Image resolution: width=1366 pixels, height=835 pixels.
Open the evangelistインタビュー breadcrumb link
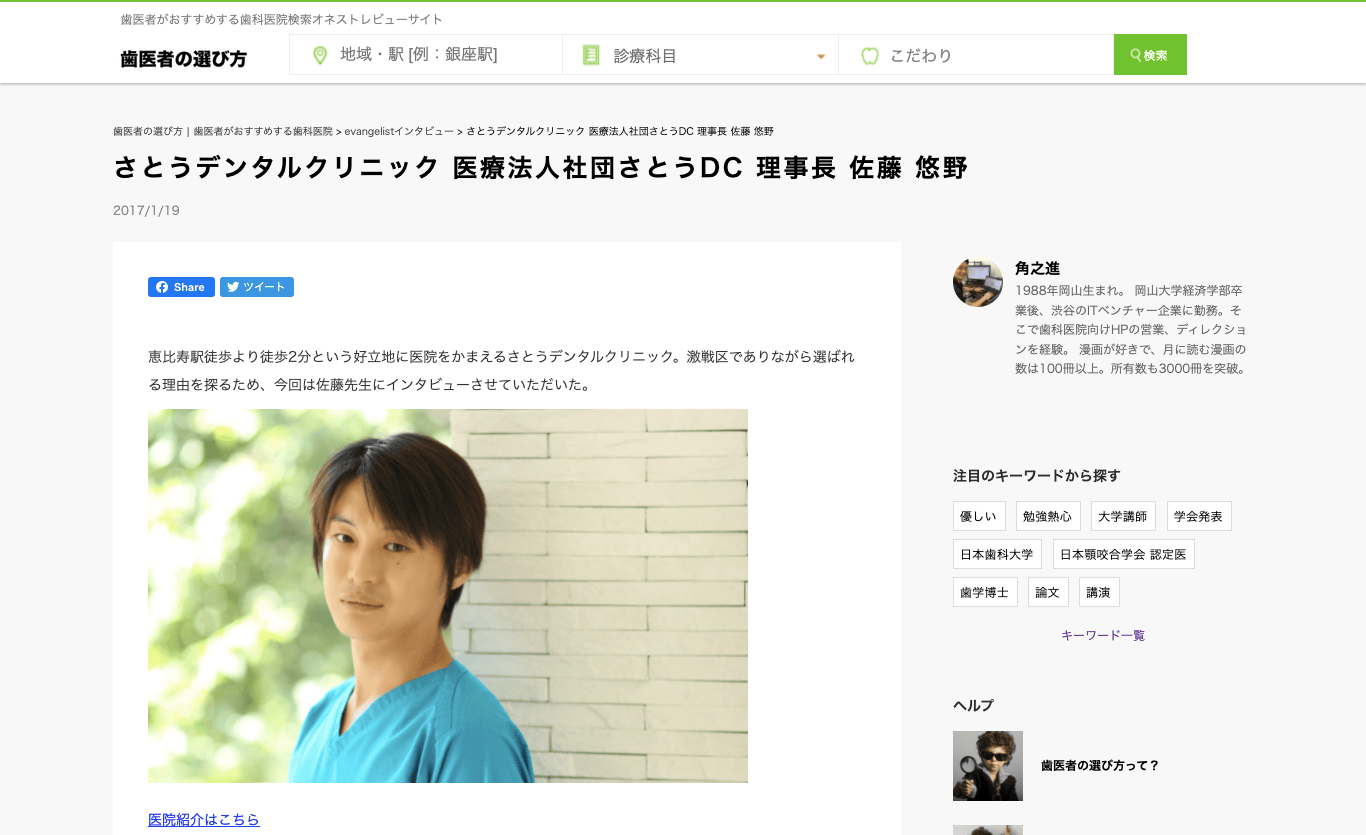click(x=399, y=131)
